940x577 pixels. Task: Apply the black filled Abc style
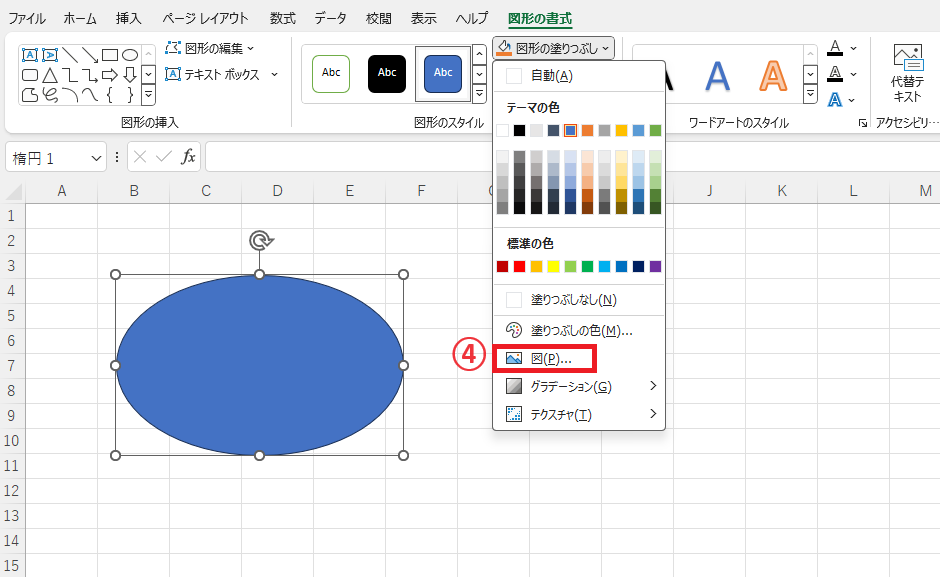tap(387, 74)
